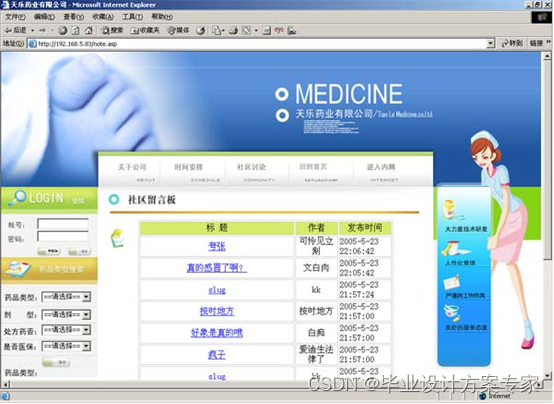This screenshot has width=554, height=404.
Task: Open the message titled 疯子
Action: [x=217, y=355]
